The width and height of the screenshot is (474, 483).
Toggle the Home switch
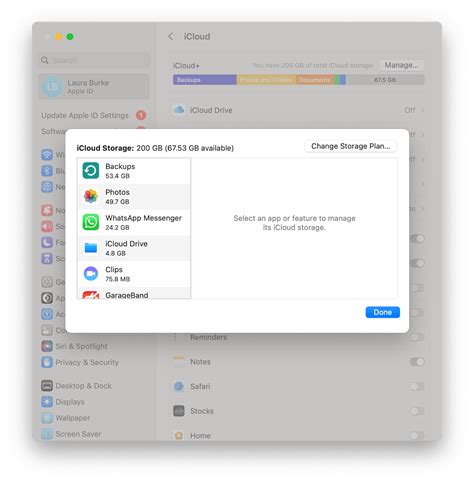(417, 436)
